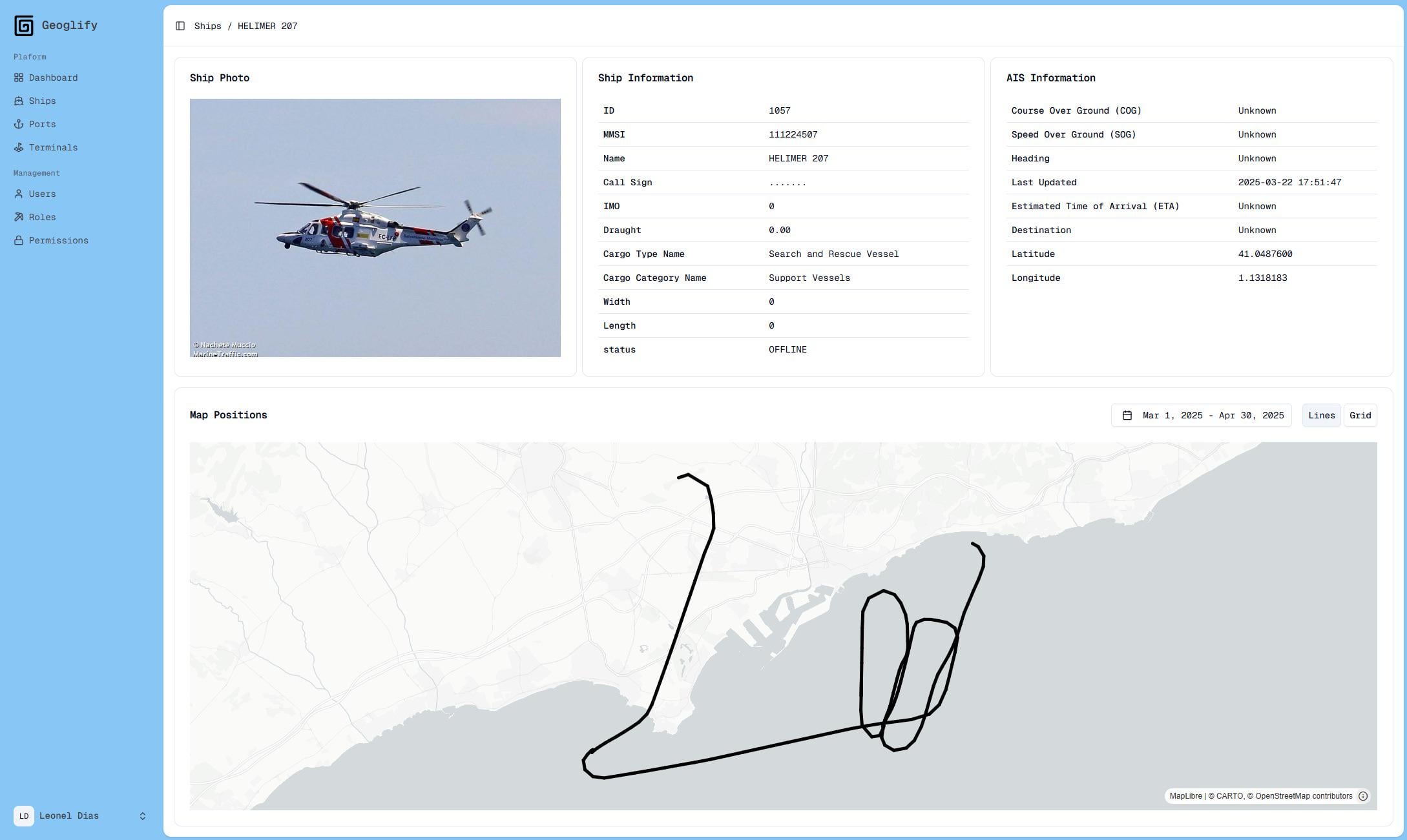Toggle map attribution info icon
Screen dimensions: 1407x840
point(1362,796)
